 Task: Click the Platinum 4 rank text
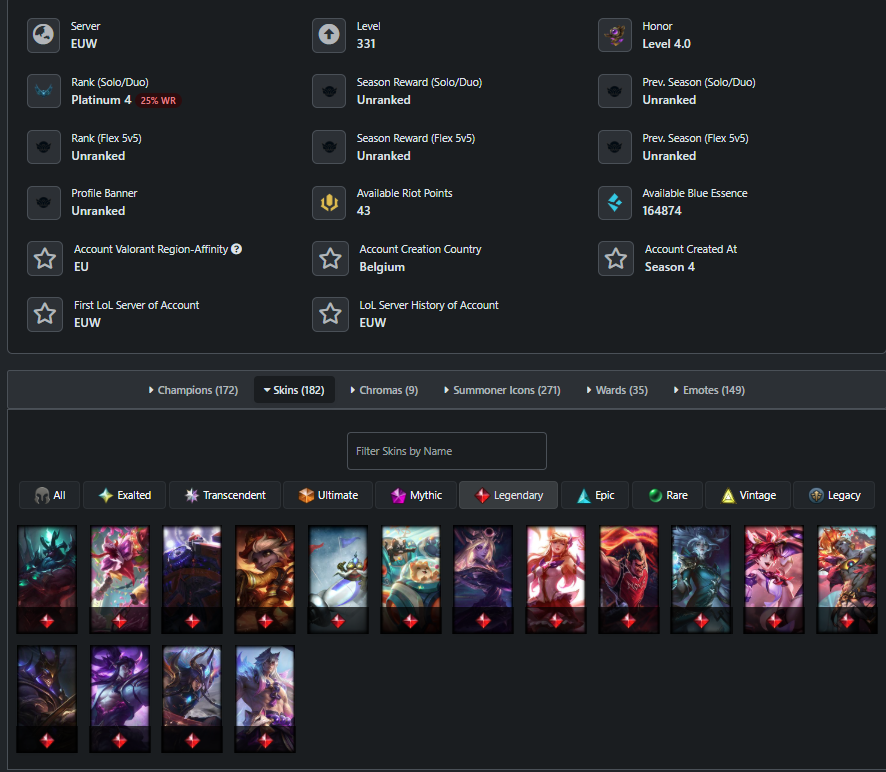coord(101,100)
